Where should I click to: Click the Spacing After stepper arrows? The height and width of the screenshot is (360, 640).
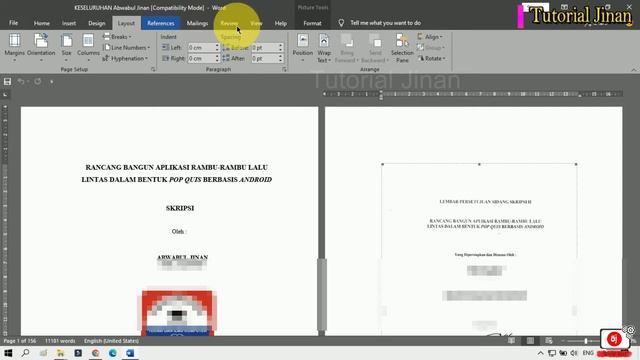coord(280,58)
